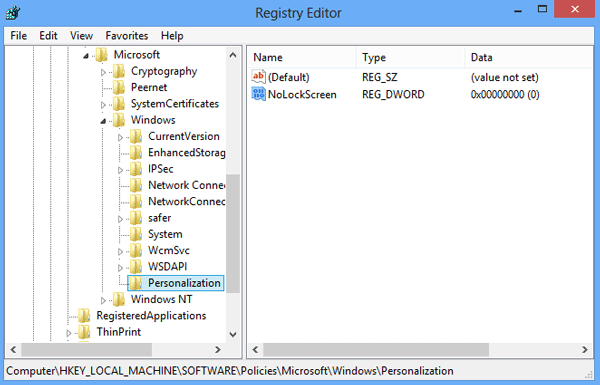This screenshot has width=600, height=385.
Task: Click the registry path in status bar
Action: tap(230, 371)
